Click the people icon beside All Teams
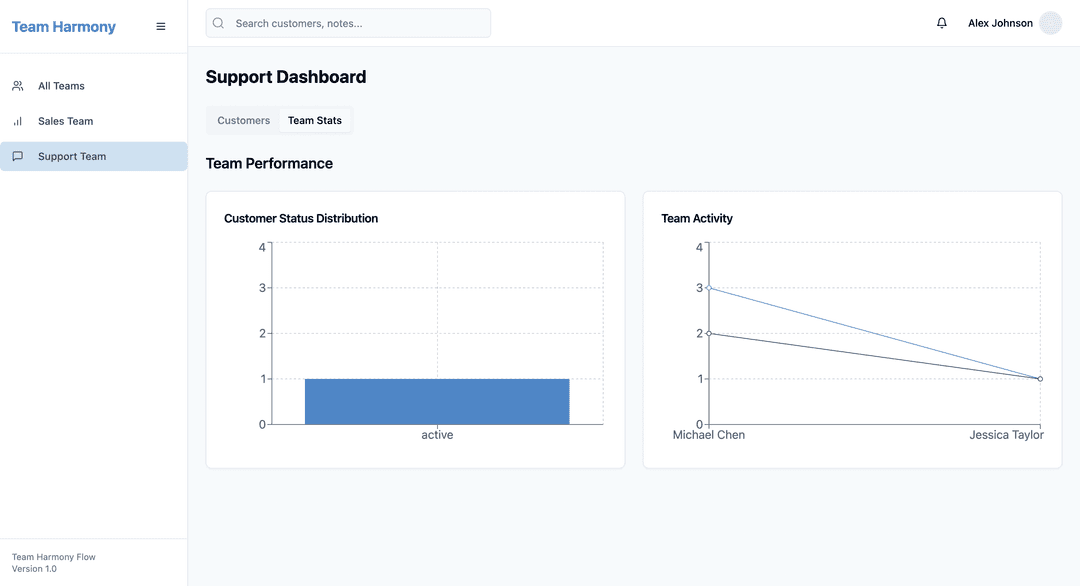This screenshot has height=586, width=1080. coord(18,86)
